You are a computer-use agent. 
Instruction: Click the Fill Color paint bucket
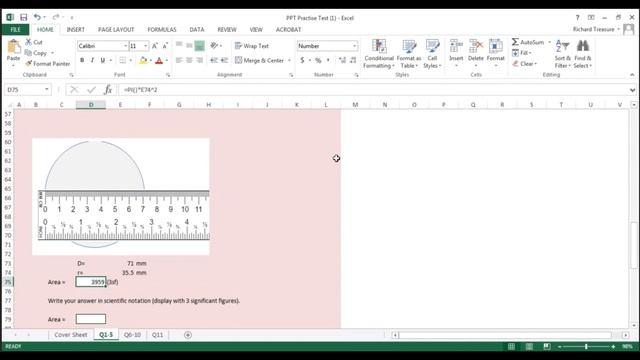click(143, 60)
